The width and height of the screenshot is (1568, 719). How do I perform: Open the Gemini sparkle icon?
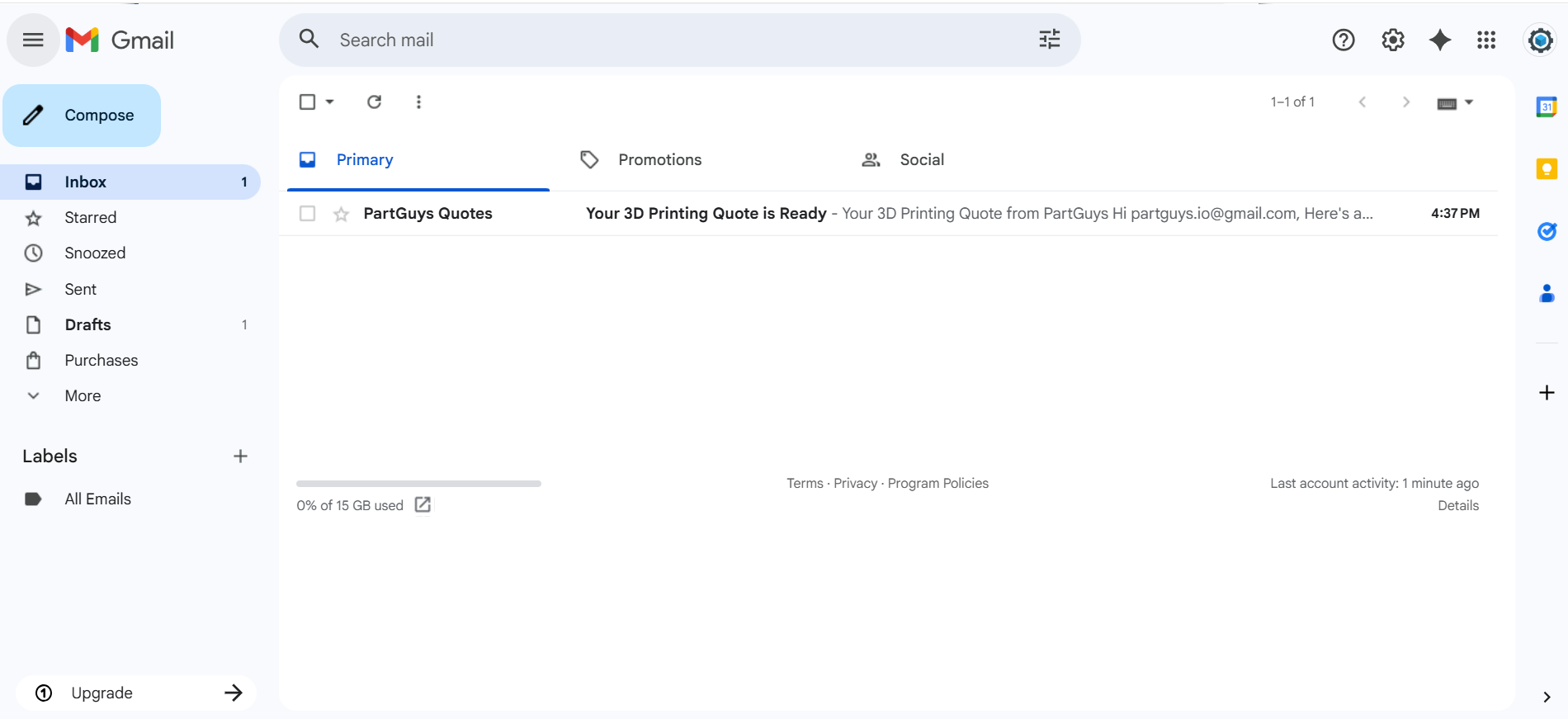click(x=1440, y=40)
